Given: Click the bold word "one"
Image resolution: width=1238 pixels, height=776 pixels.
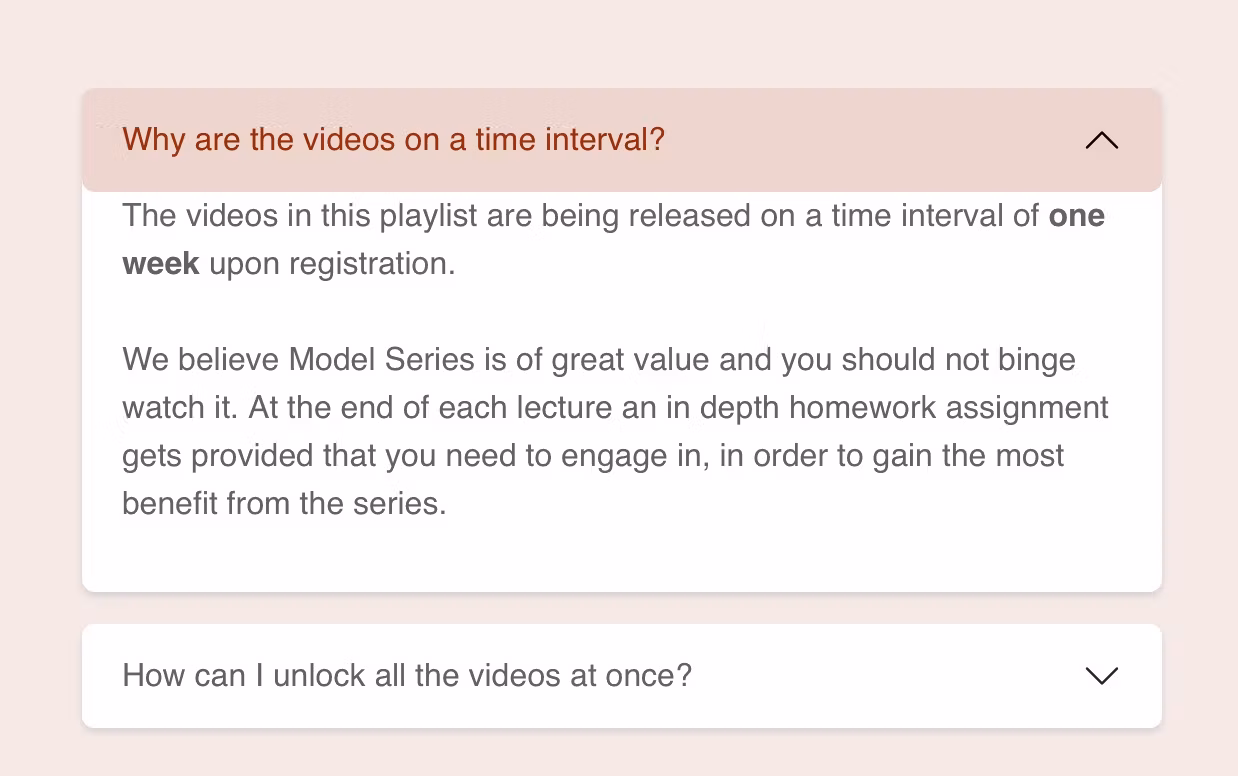Looking at the screenshot, I should coord(1076,216).
